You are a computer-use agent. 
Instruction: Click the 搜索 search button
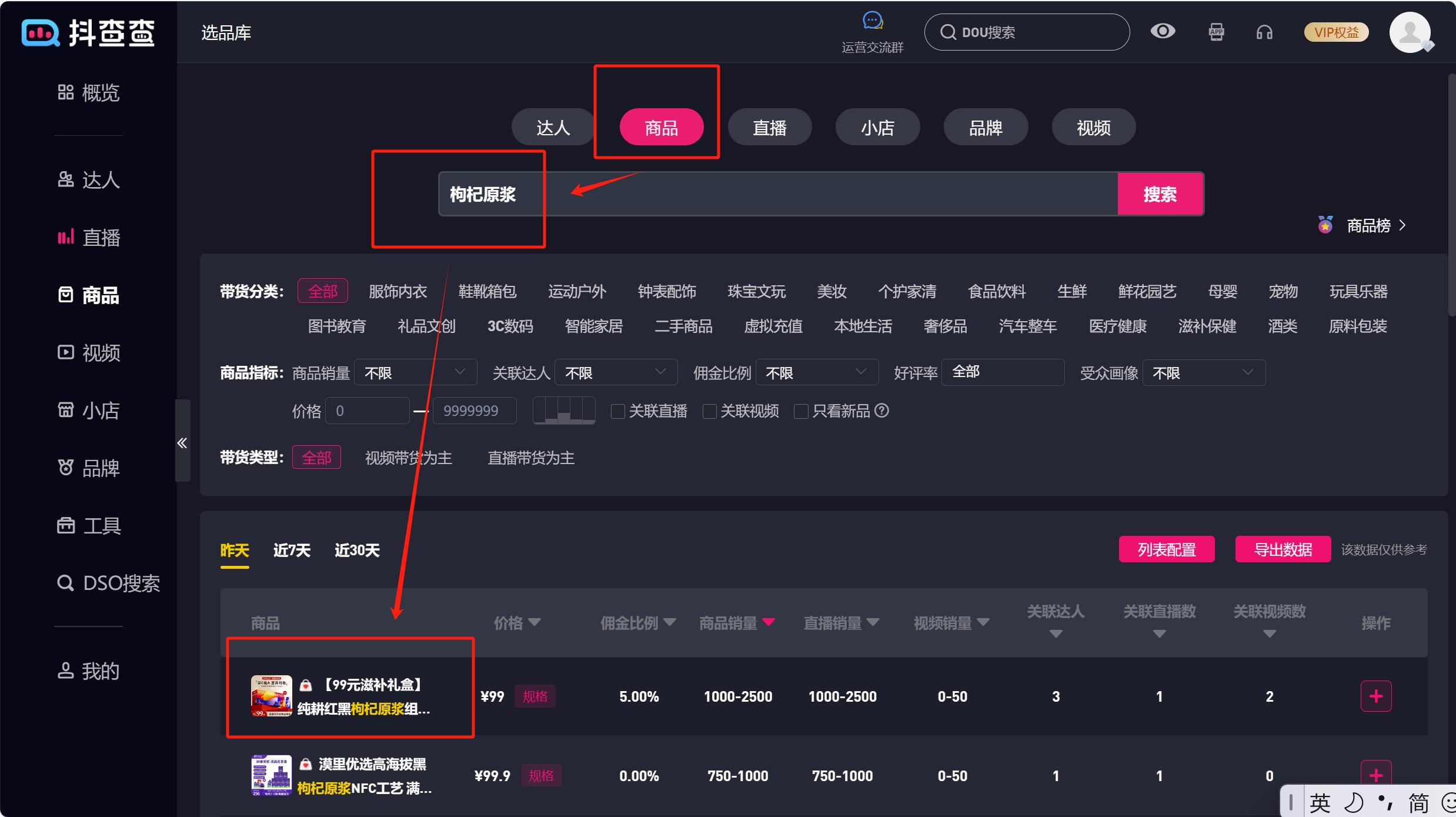pyautogui.click(x=1160, y=194)
